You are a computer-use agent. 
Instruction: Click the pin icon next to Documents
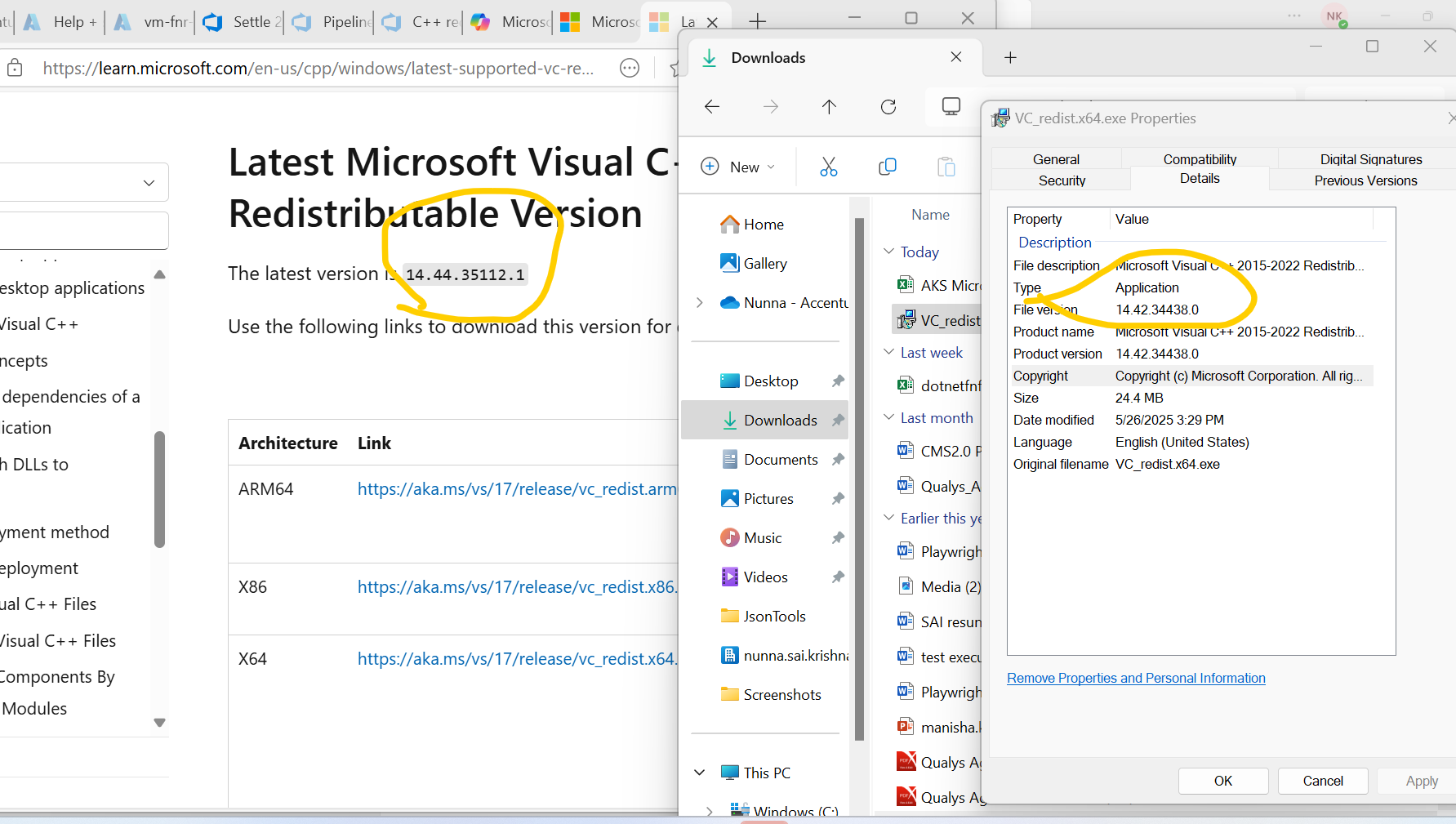pyautogui.click(x=838, y=460)
